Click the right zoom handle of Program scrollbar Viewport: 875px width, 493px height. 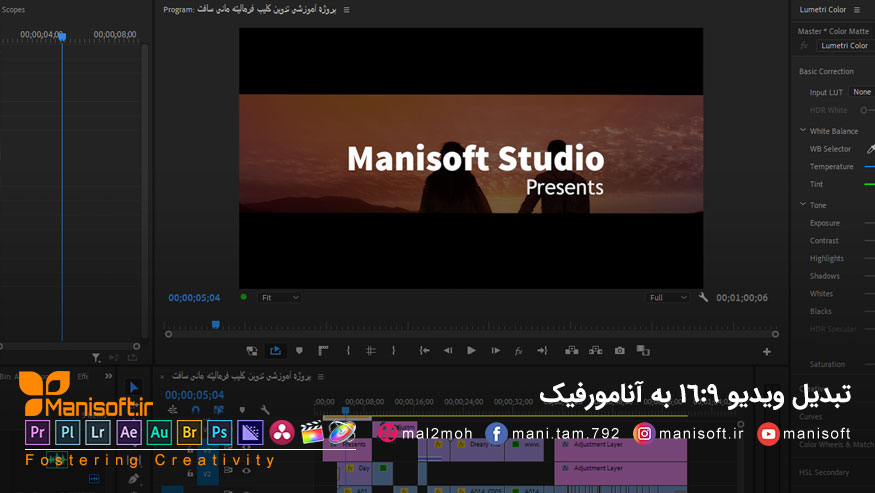pyautogui.click(x=775, y=334)
